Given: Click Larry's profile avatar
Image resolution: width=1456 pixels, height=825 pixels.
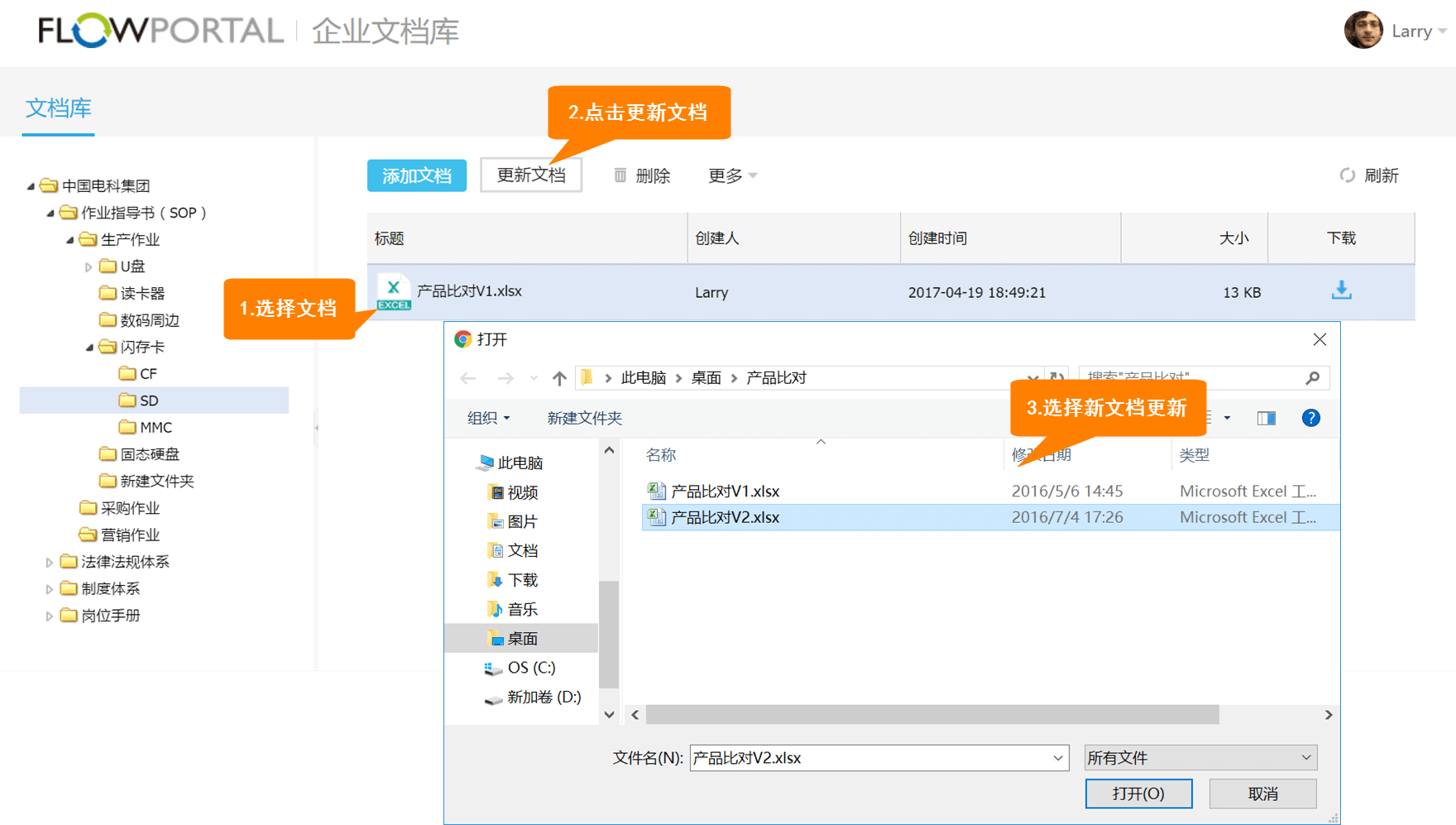Looking at the screenshot, I should tap(1363, 31).
